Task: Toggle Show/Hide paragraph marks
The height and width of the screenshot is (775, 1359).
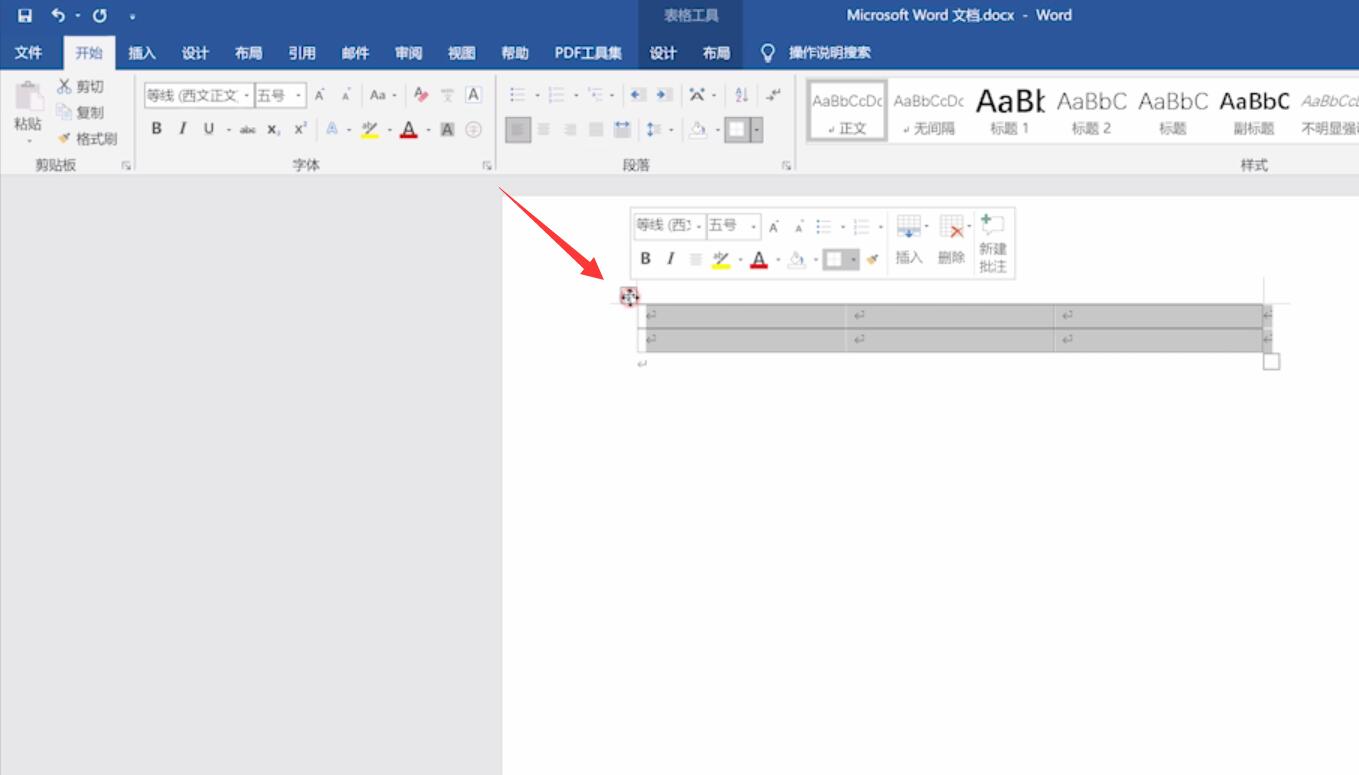Action: pos(773,96)
